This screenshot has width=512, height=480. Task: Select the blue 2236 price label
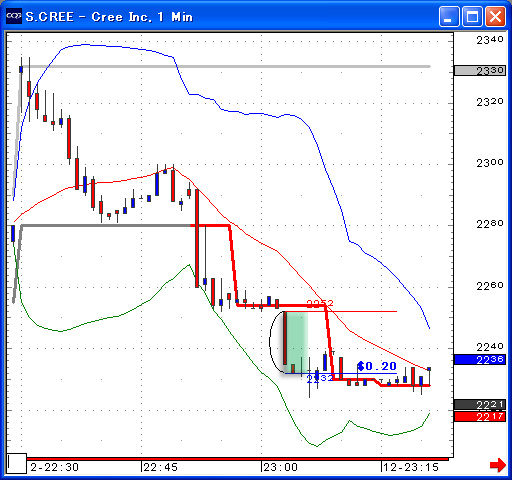tap(480, 360)
